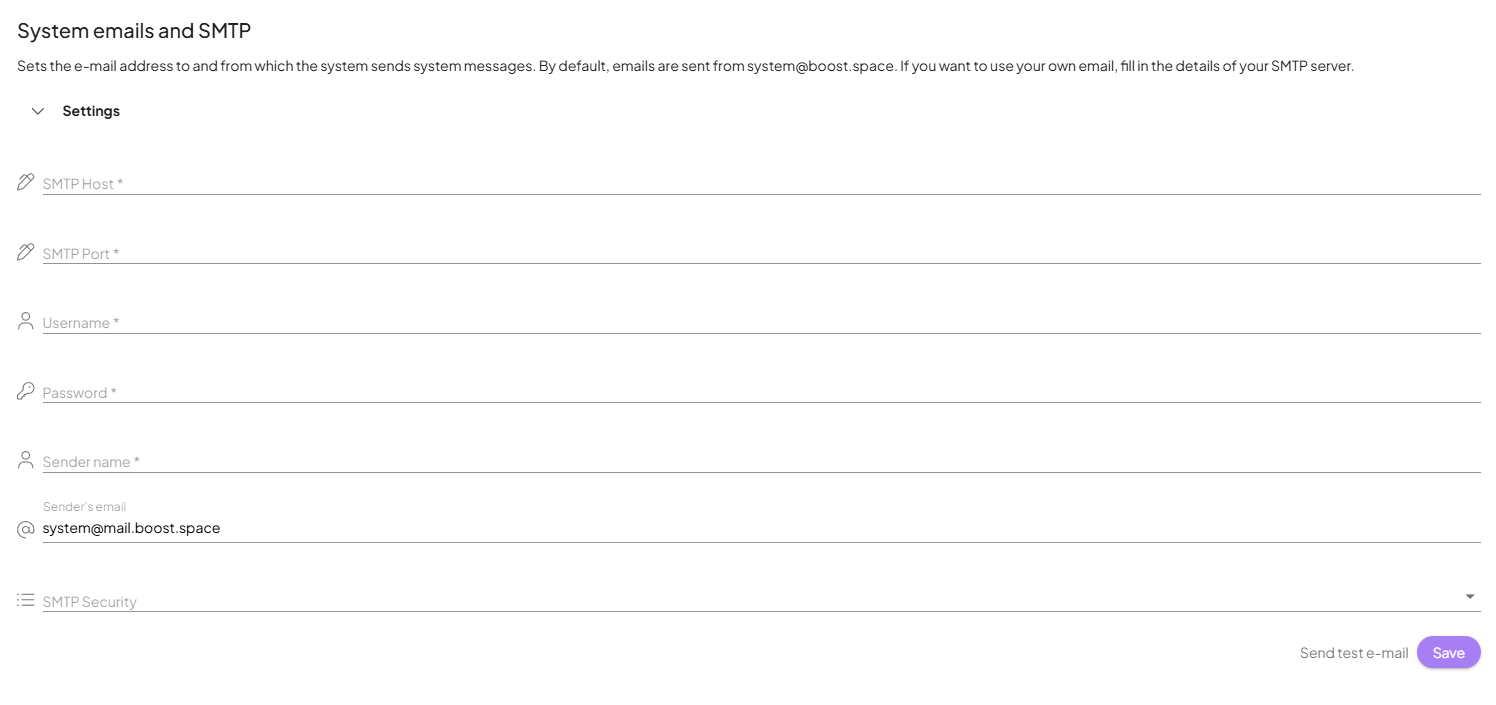Click the person icon next to Username

pyautogui.click(x=26, y=321)
